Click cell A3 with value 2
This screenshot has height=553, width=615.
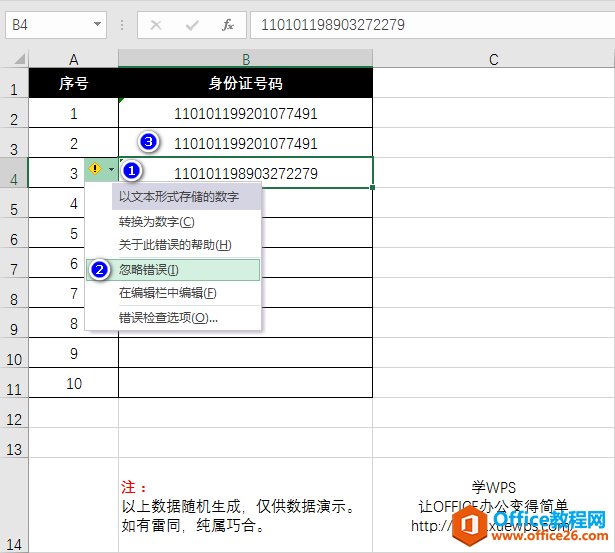73,143
